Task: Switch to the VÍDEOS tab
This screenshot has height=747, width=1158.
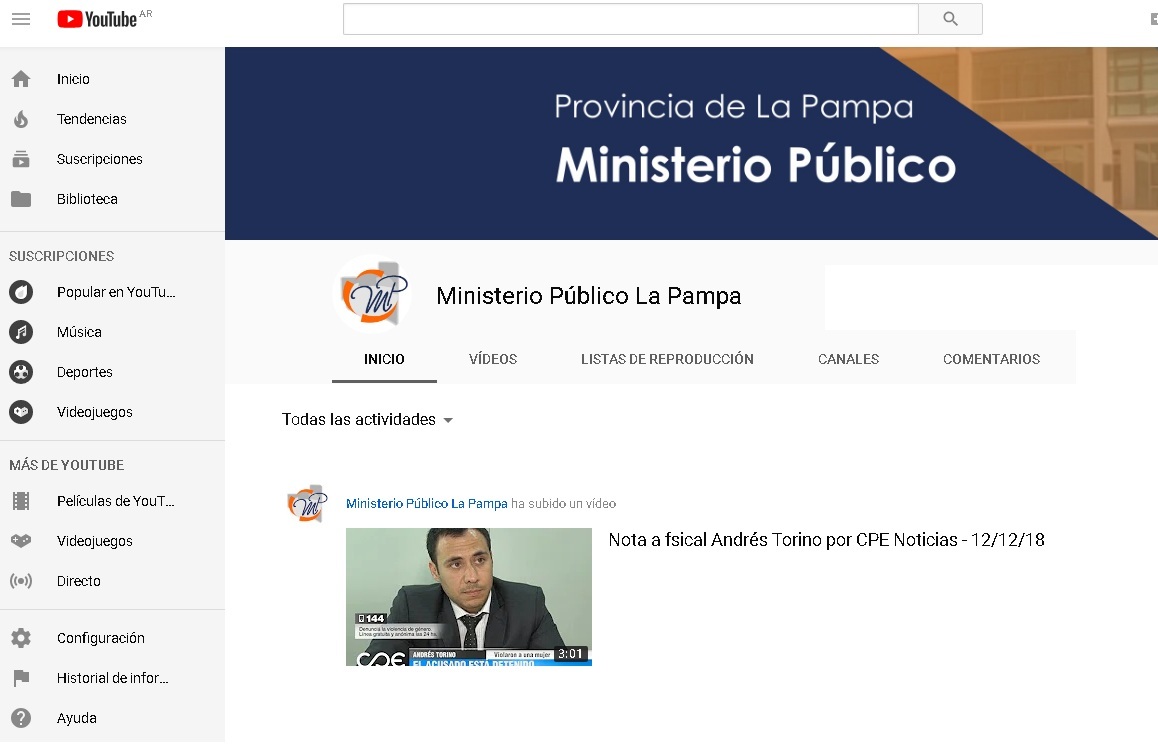Action: coord(493,359)
